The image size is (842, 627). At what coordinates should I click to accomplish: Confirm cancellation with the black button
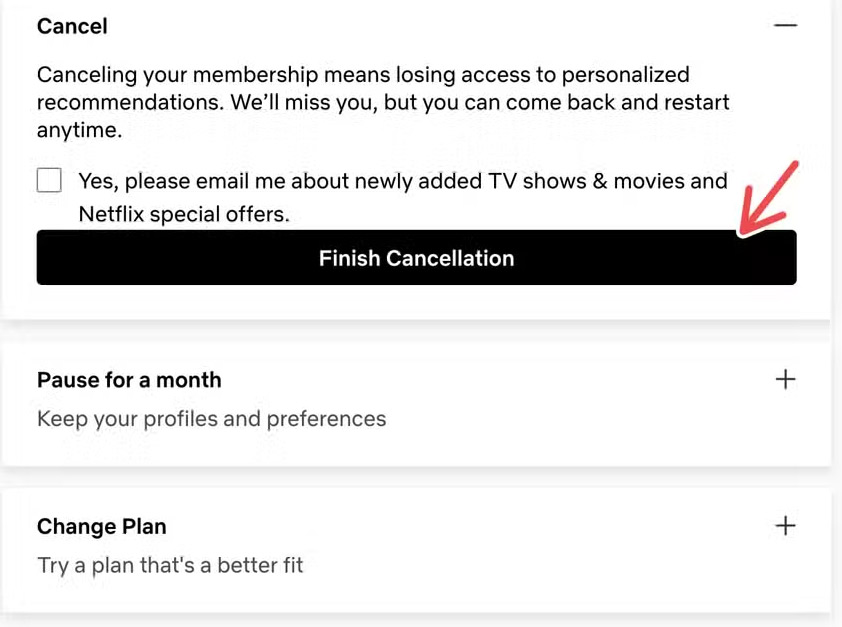[x=416, y=257]
